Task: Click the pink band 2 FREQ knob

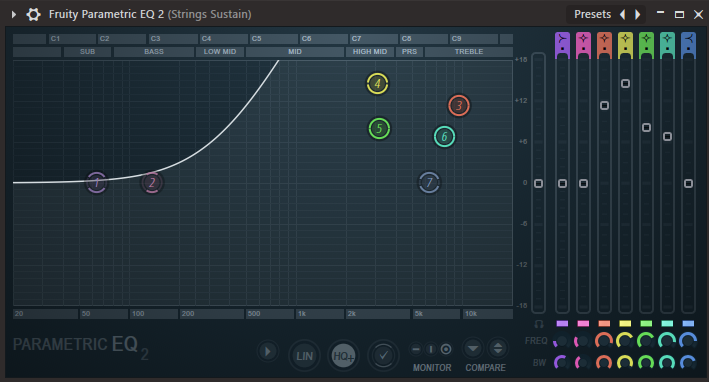Action: click(x=582, y=341)
